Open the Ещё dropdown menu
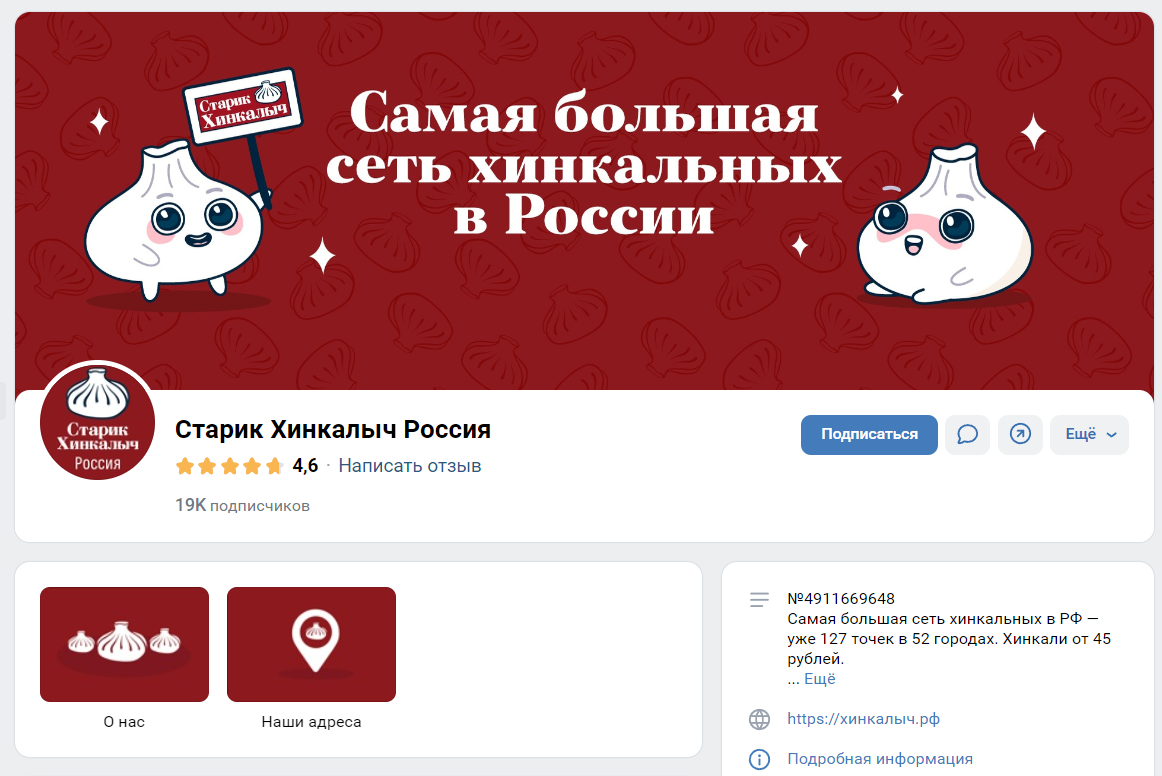The image size is (1162, 776). tap(1089, 434)
